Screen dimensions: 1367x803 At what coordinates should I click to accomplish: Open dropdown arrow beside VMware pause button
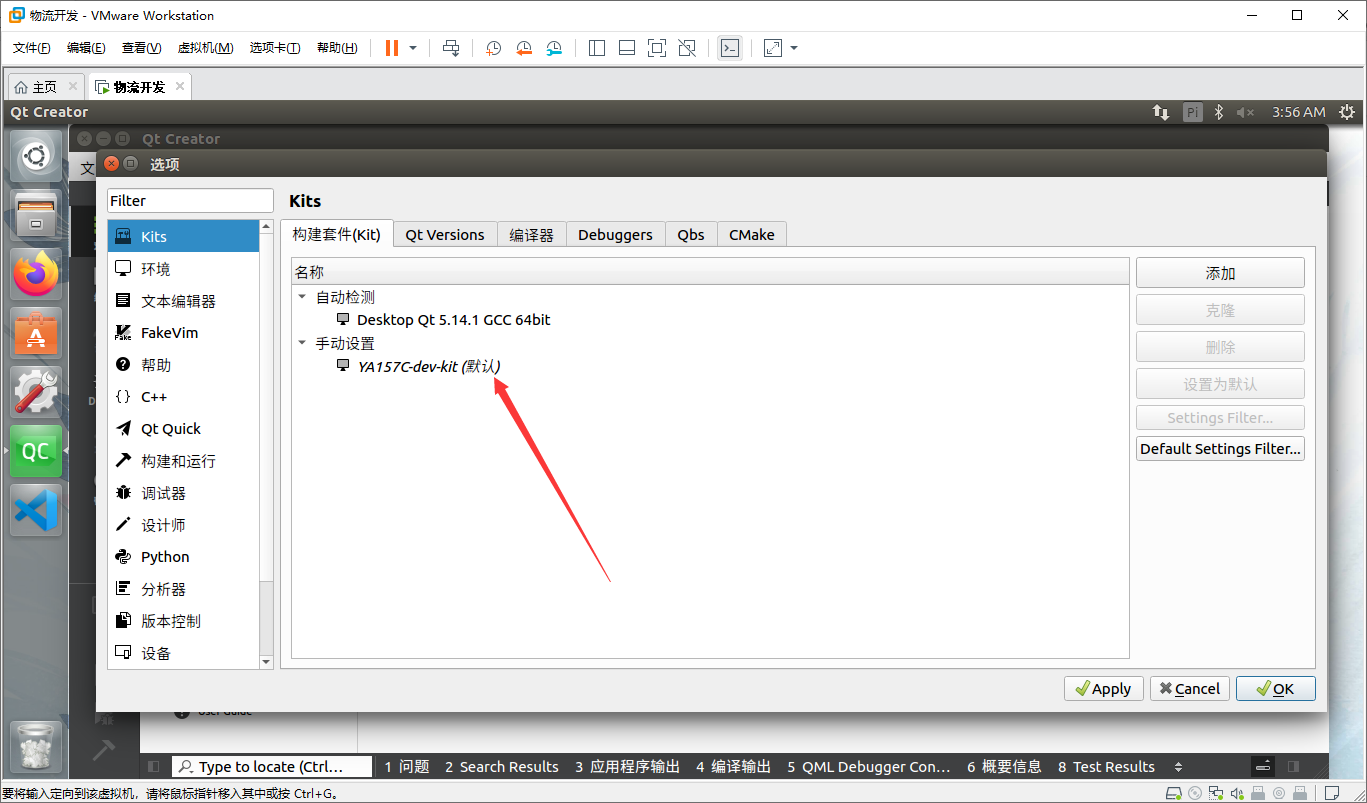(413, 48)
